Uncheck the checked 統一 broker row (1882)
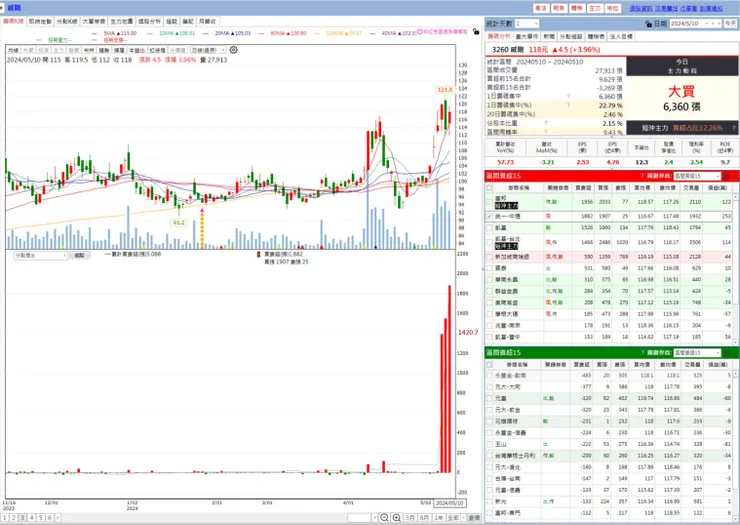 (x=489, y=216)
